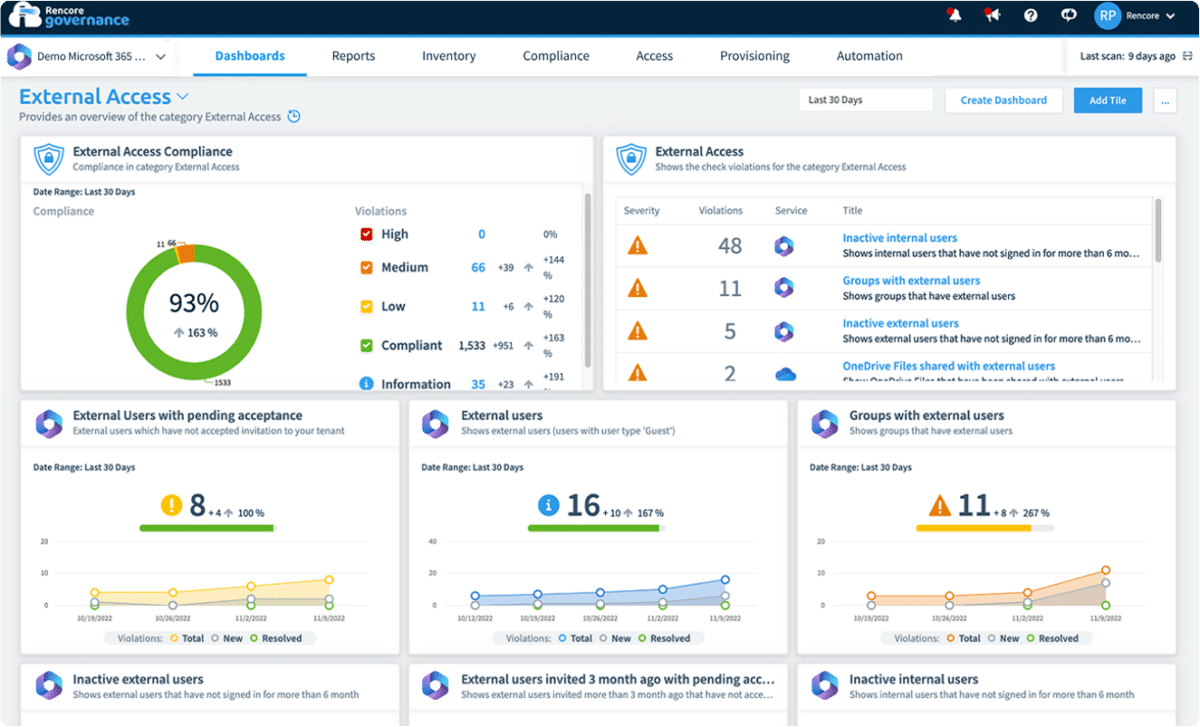Toggle the 'Resolved' filter on Groups with external users

pos(1058,637)
